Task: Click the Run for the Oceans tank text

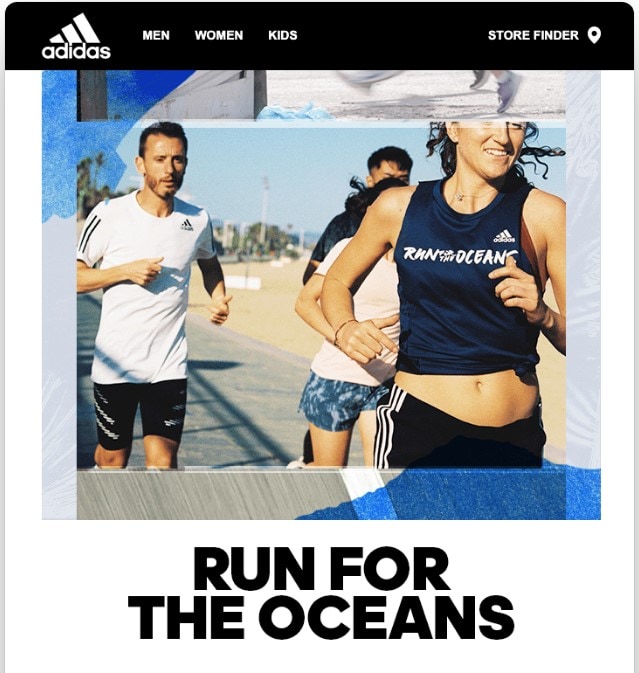Action: coord(460,256)
